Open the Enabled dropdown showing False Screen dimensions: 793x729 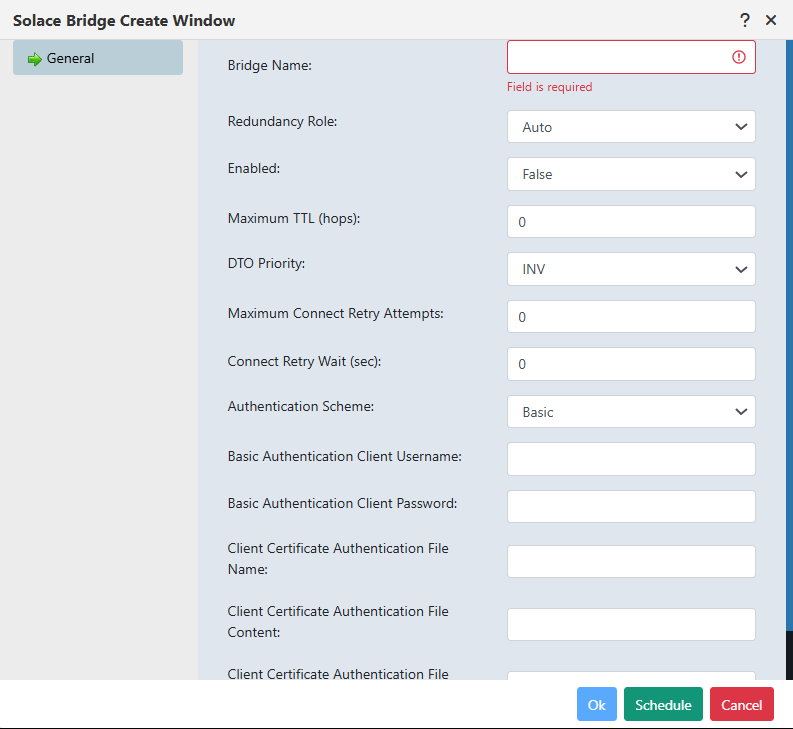[x=631, y=174]
